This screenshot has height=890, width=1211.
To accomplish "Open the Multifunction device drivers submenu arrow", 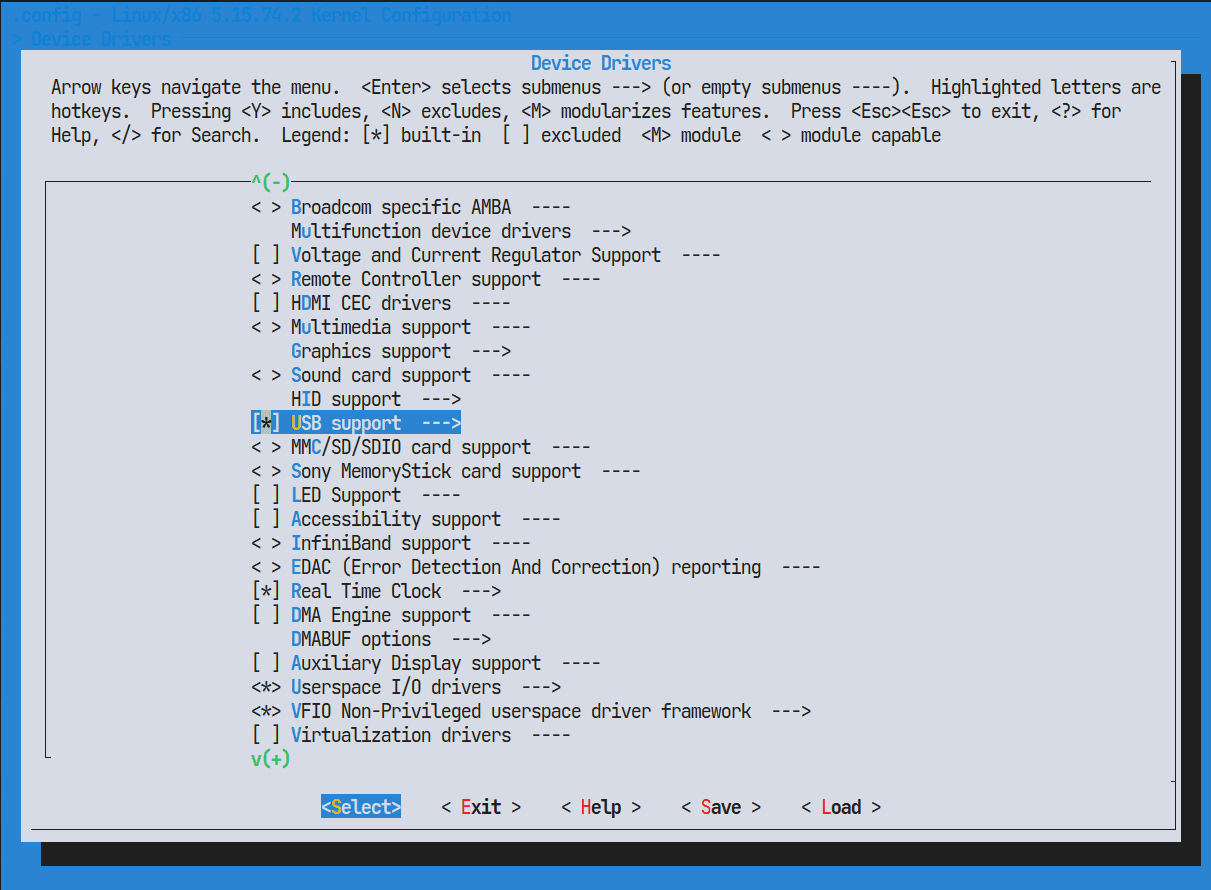I will point(611,231).
